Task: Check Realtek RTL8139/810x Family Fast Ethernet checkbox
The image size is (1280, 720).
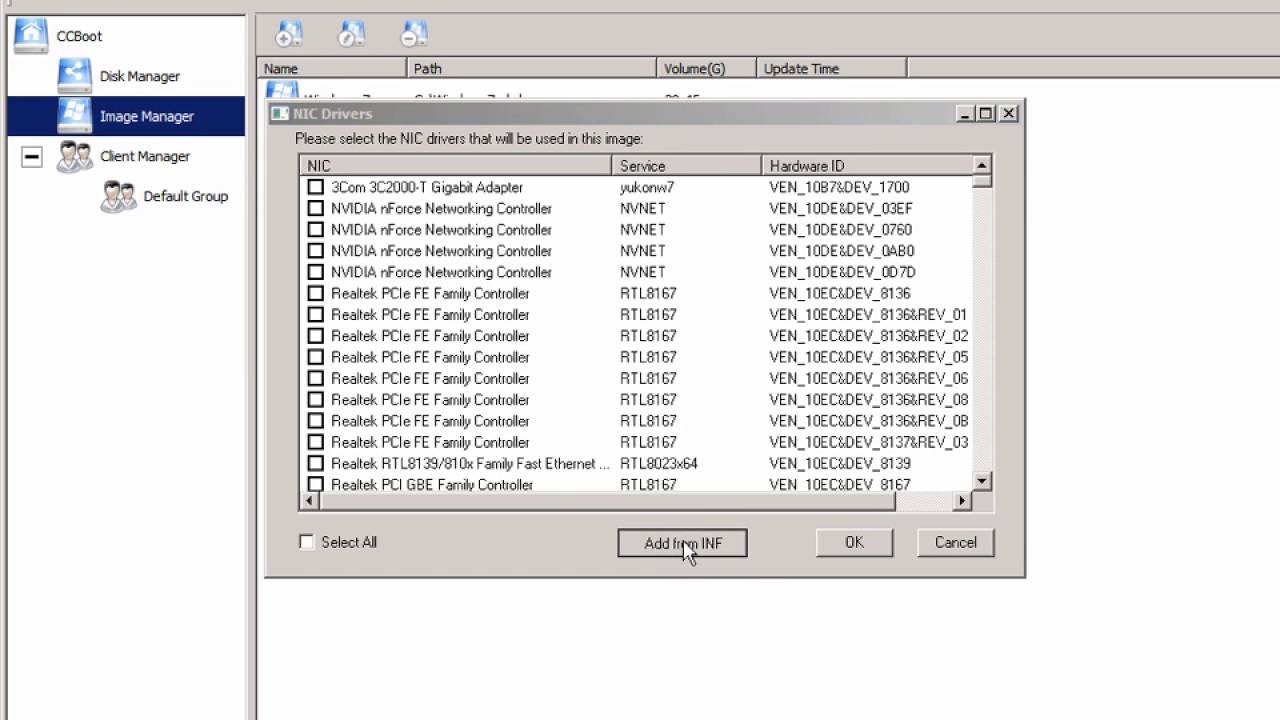Action: click(316, 463)
